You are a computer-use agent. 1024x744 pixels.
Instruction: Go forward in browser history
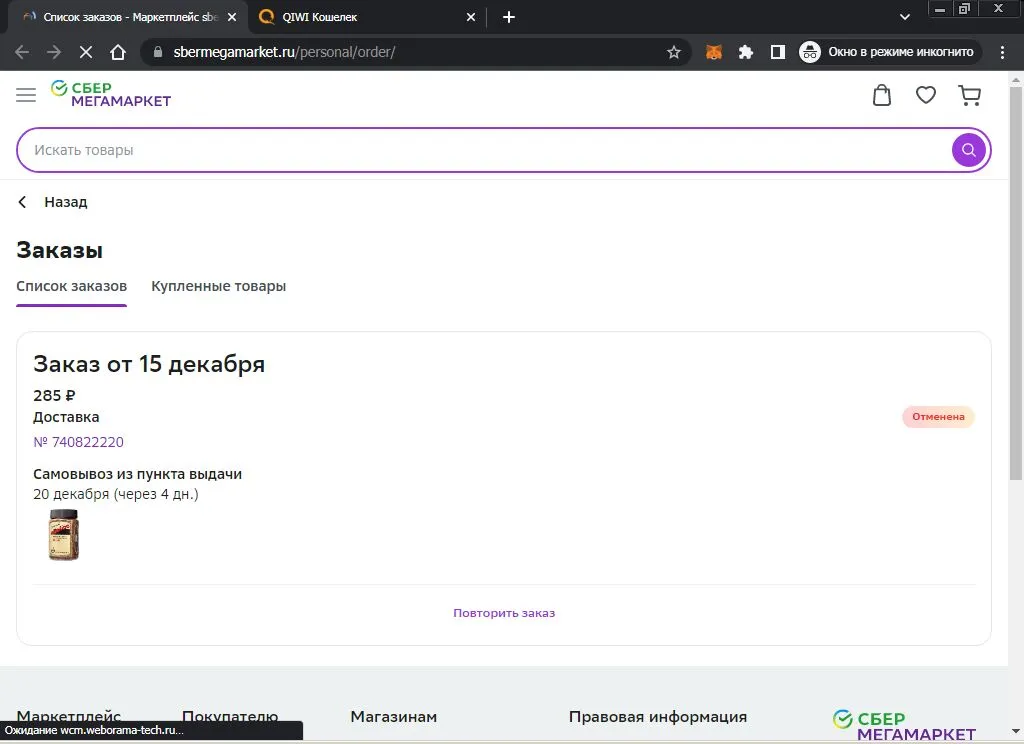(x=54, y=52)
